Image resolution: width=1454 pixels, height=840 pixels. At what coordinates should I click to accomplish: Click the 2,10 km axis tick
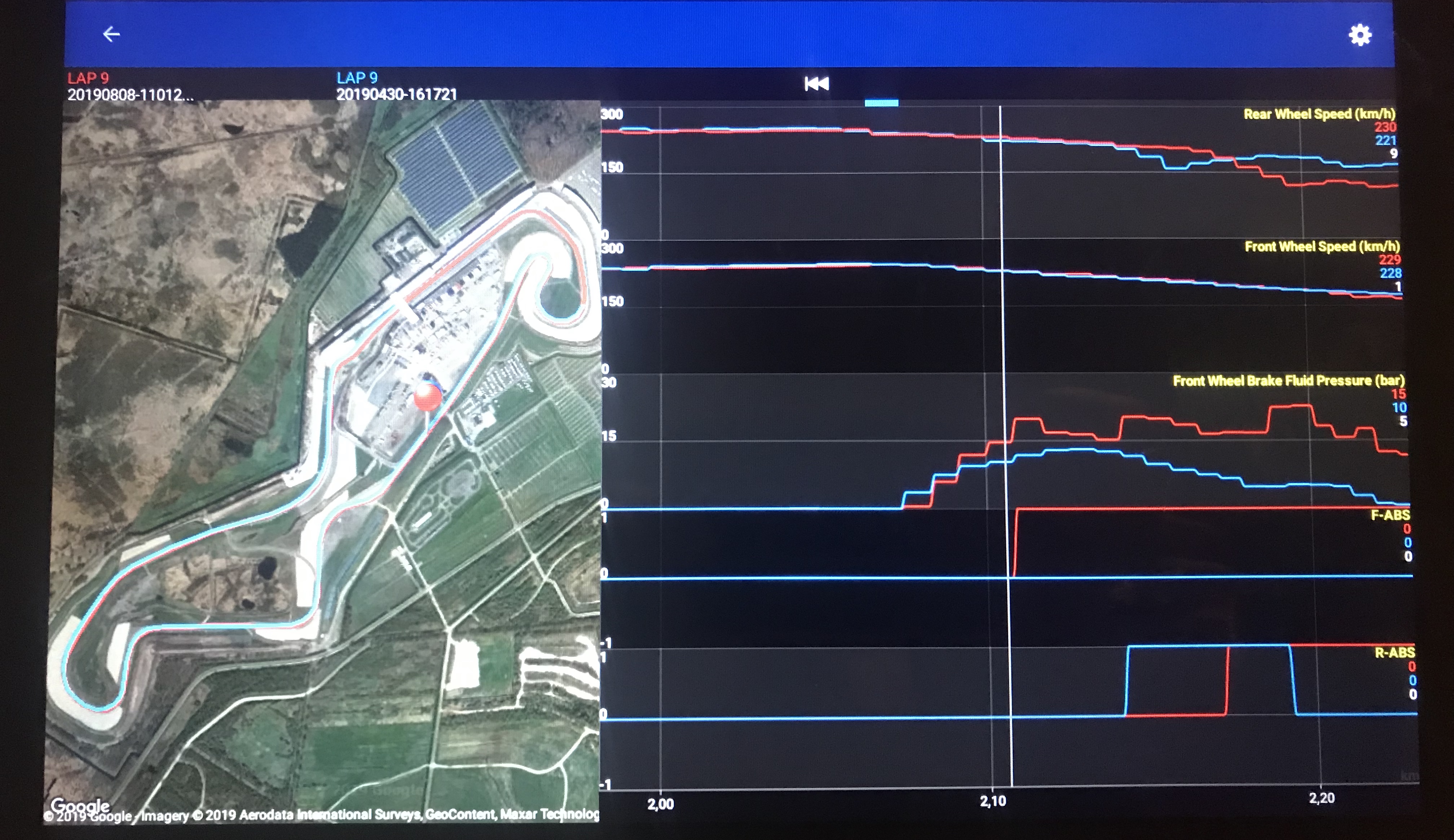click(992, 801)
